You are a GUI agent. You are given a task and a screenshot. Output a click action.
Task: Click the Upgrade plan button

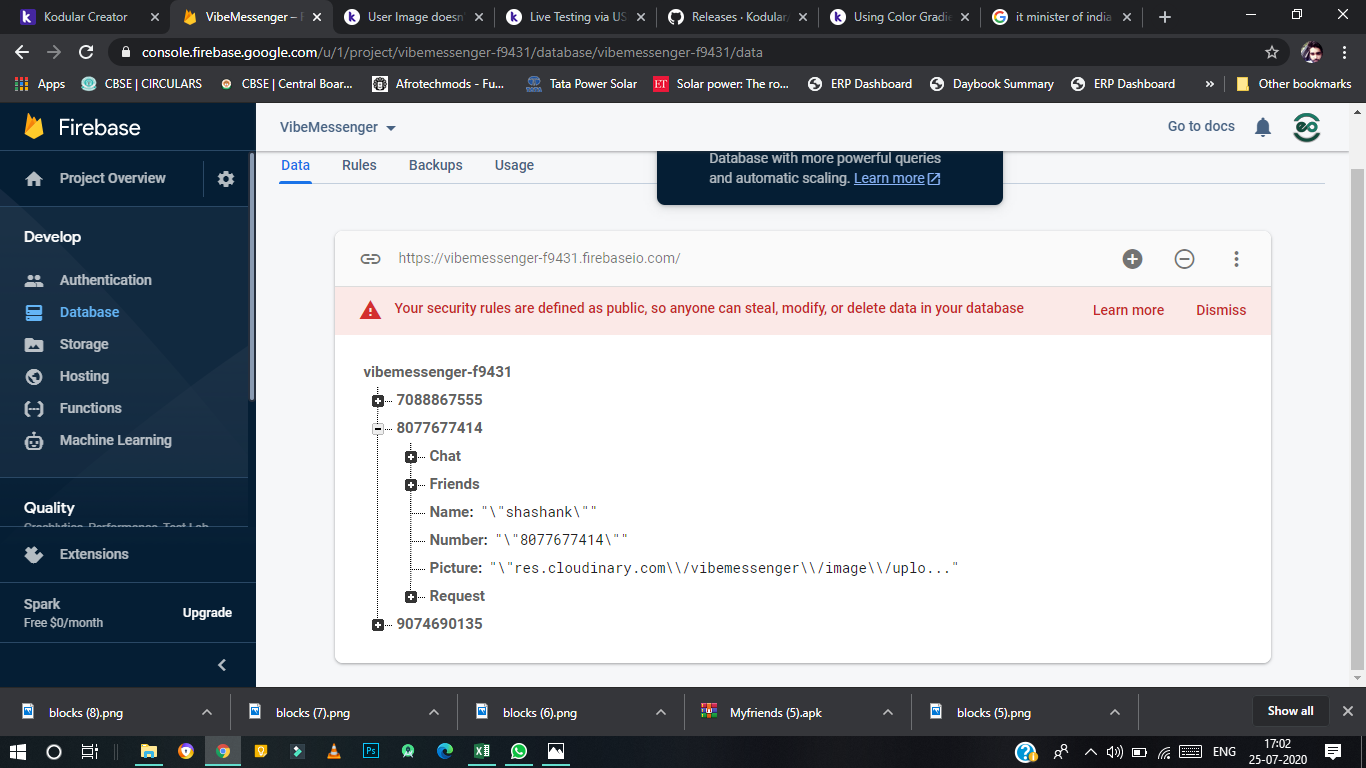point(207,613)
